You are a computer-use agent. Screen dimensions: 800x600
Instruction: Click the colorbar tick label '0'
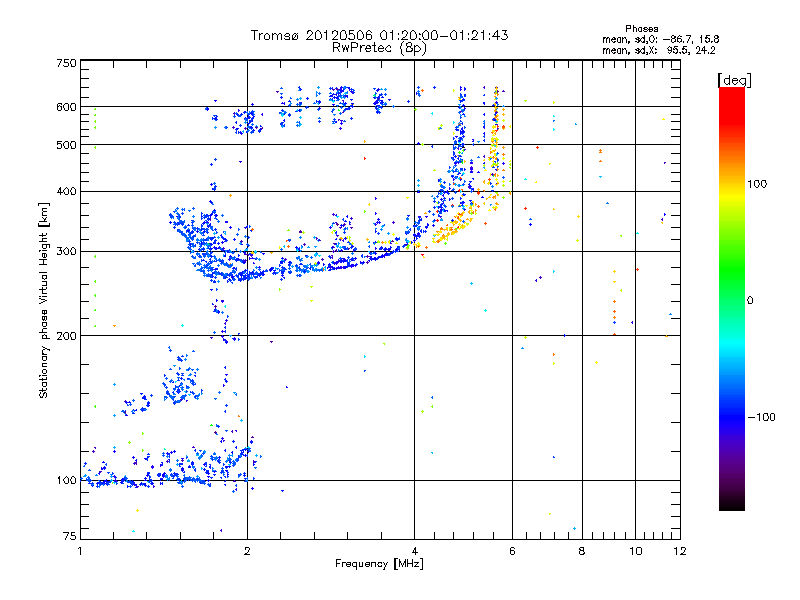click(750, 301)
